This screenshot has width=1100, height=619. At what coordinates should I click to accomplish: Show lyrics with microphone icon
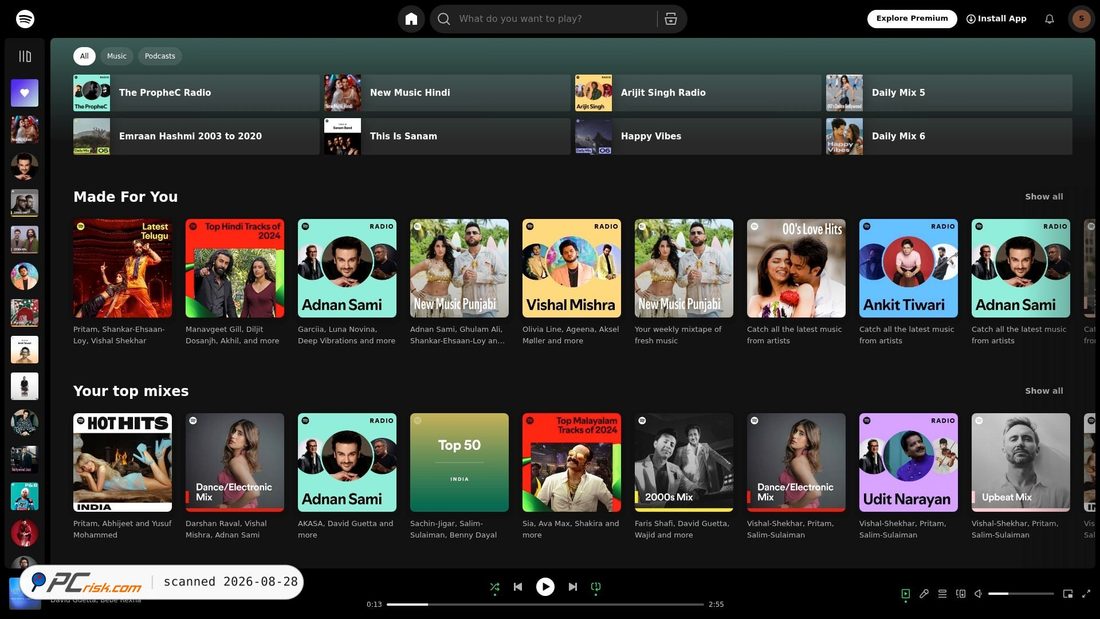coord(924,594)
